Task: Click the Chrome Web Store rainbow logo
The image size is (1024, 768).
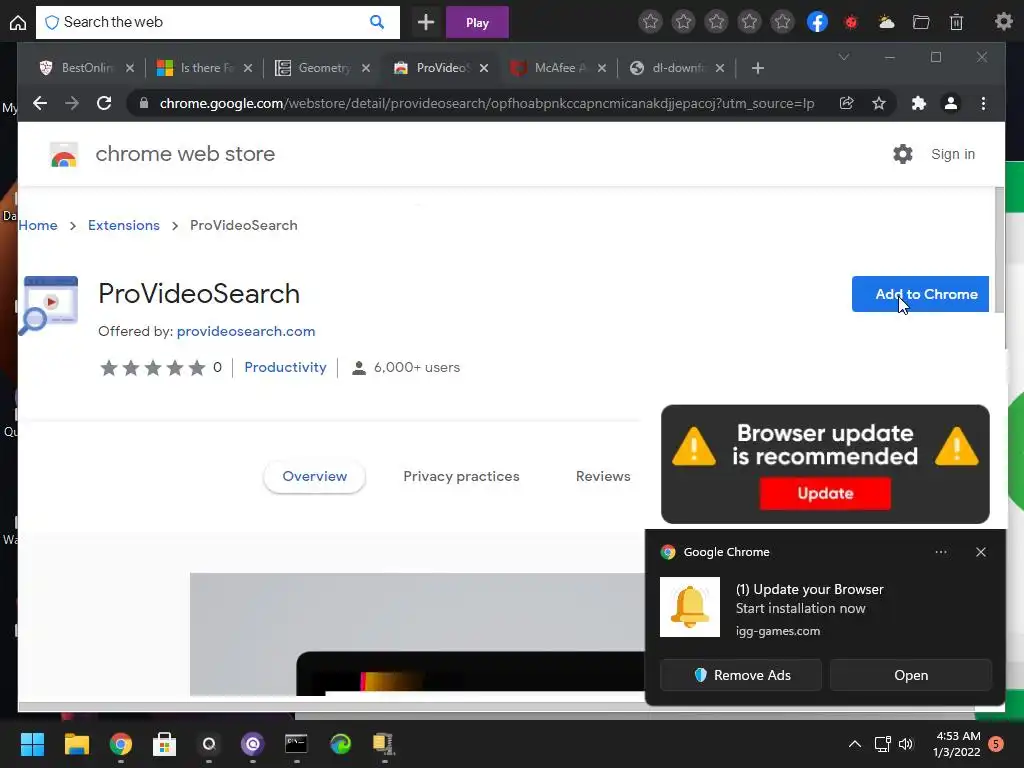Action: (x=63, y=155)
